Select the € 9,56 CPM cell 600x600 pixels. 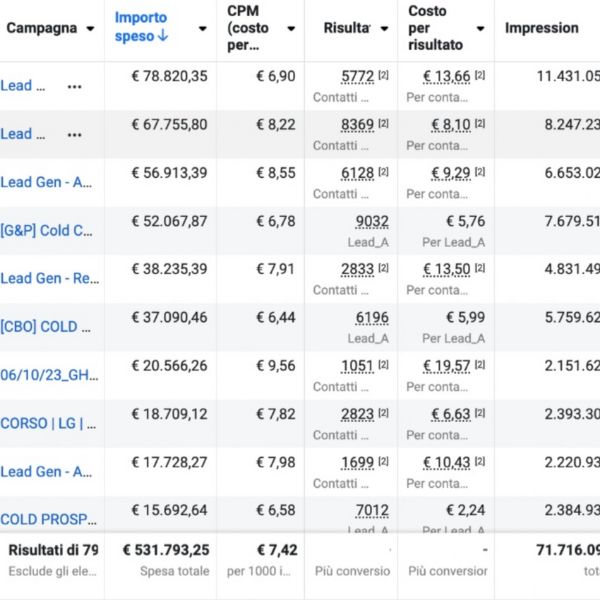[x=276, y=366]
